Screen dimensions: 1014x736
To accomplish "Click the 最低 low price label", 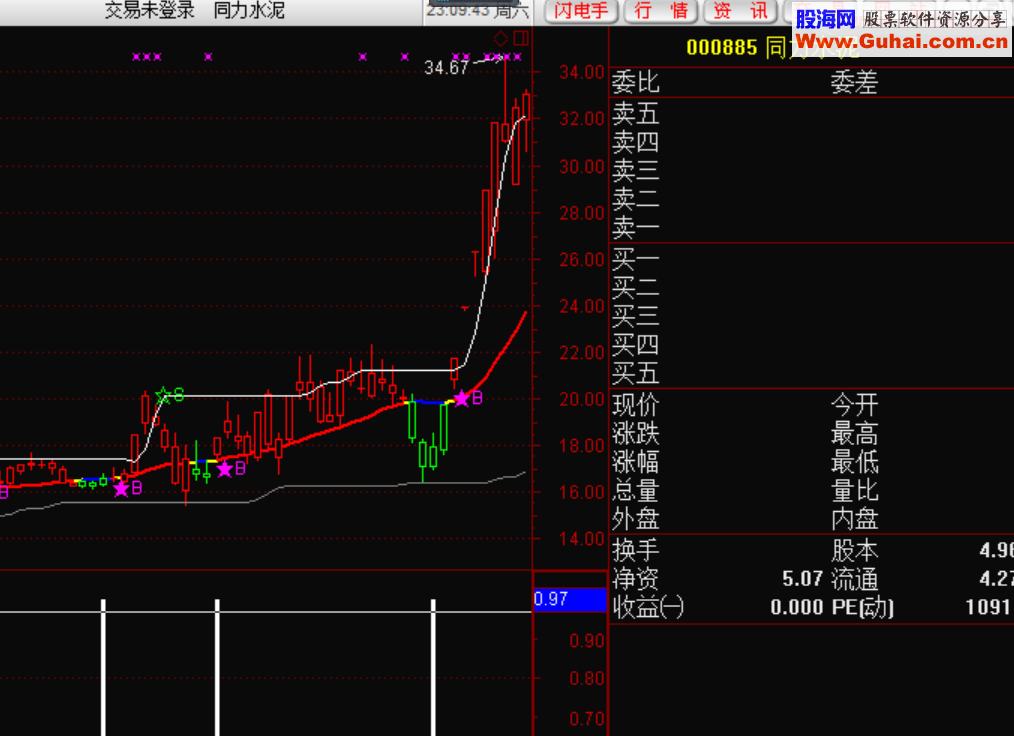I will 854,462.
